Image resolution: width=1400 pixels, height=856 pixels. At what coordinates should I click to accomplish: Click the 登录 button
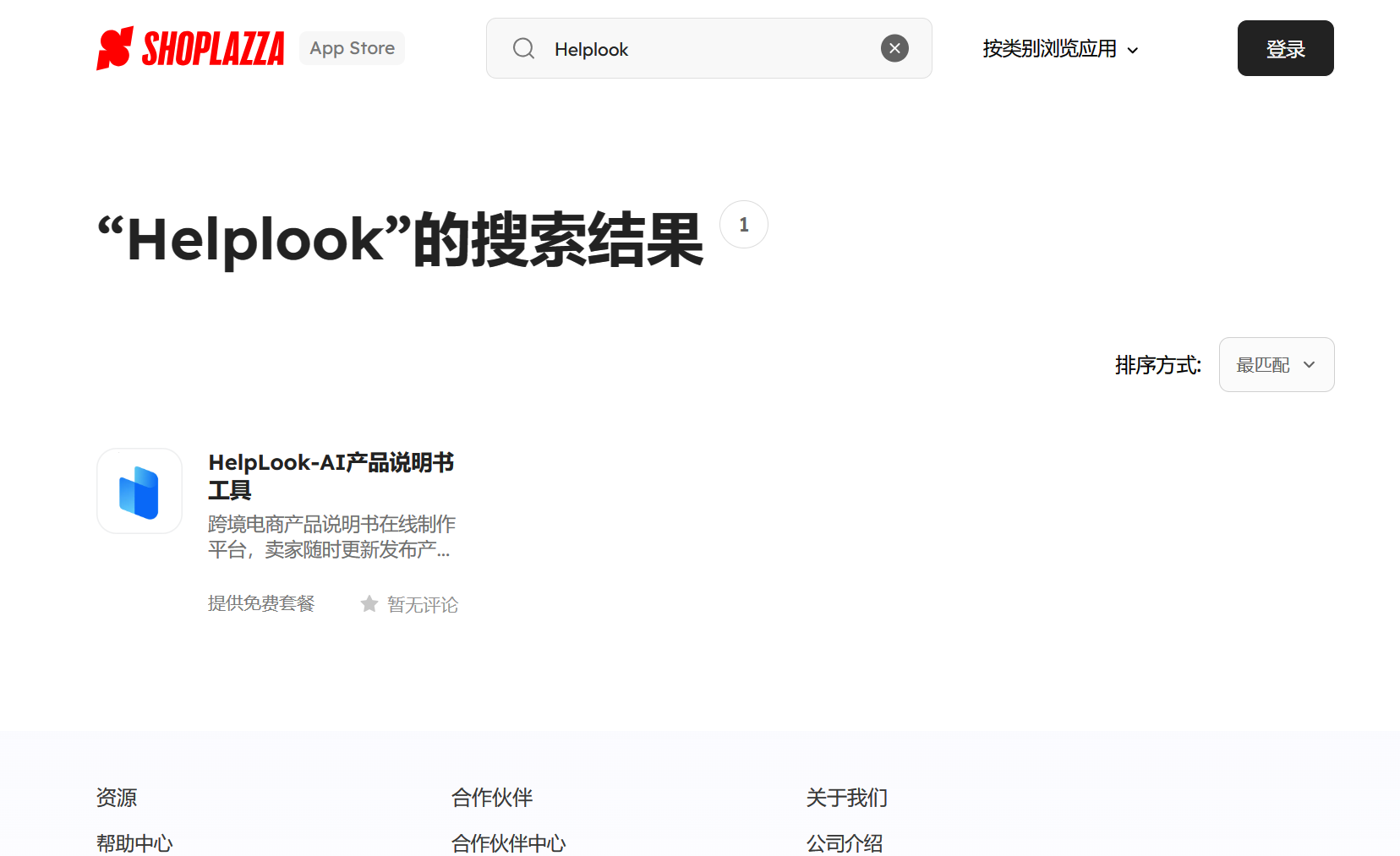pos(1285,48)
